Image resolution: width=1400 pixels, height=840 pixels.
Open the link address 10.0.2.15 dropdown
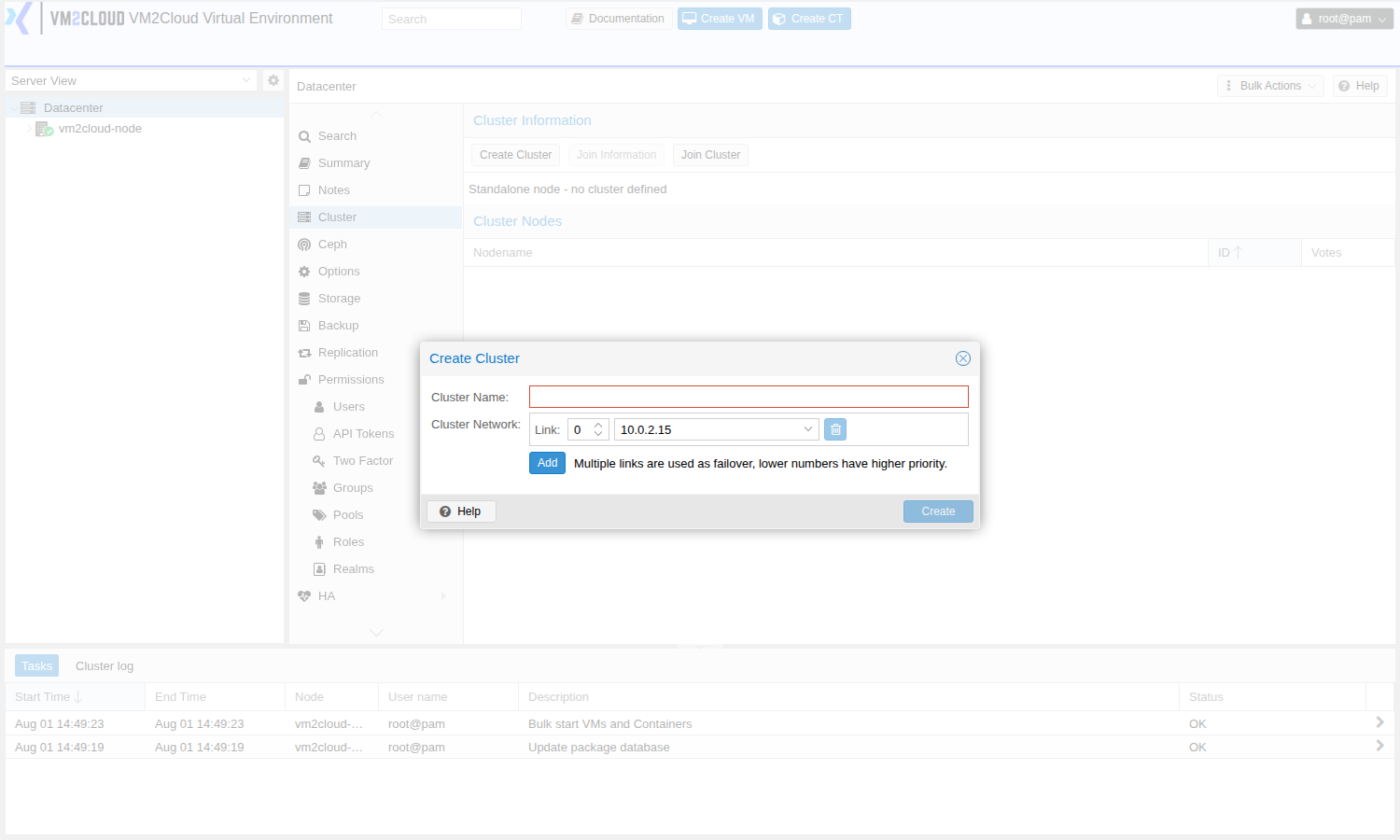pyautogui.click(x=808, y=429)
